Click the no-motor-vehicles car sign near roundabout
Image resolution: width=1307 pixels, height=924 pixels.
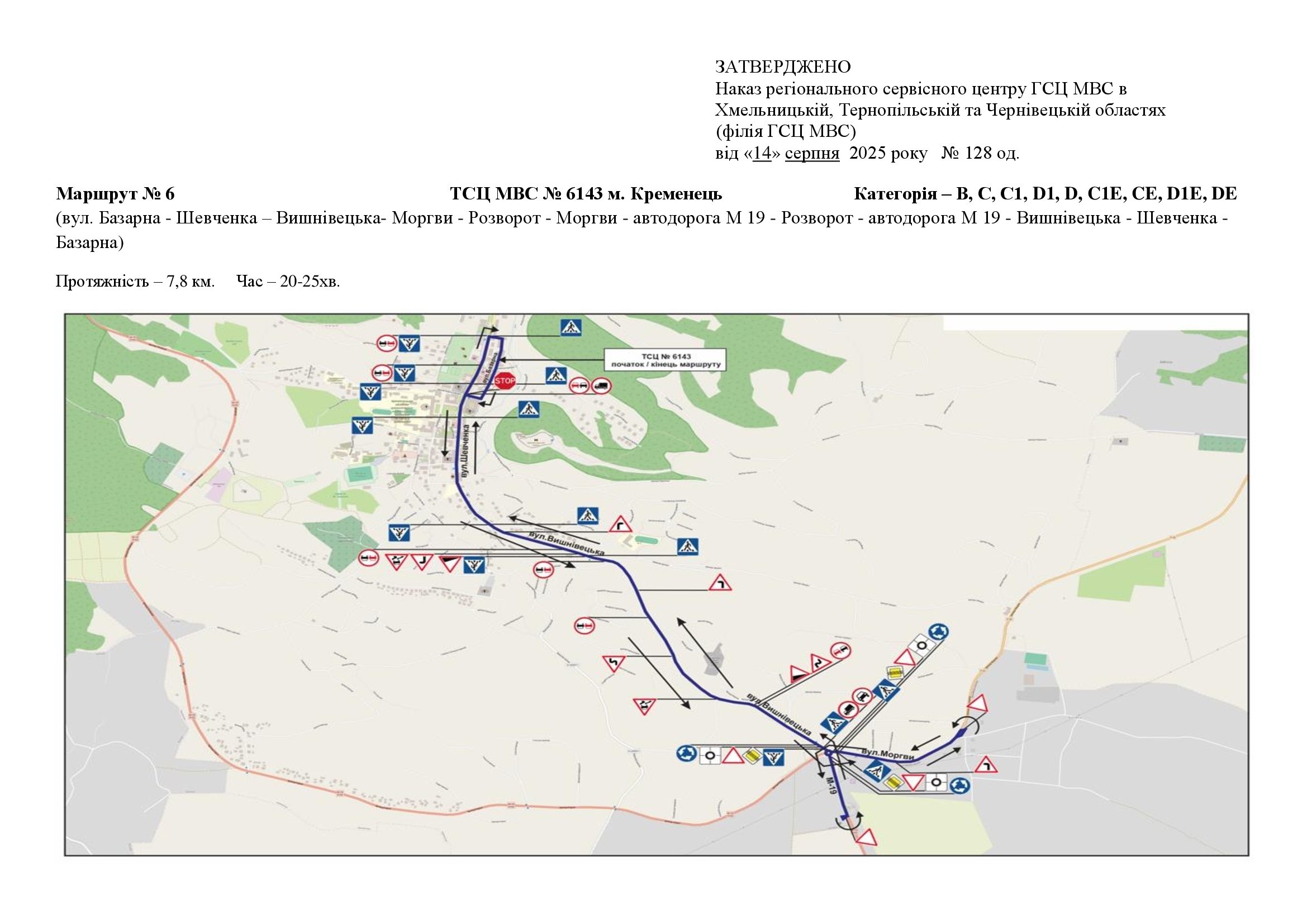click(x=863, y=696)
